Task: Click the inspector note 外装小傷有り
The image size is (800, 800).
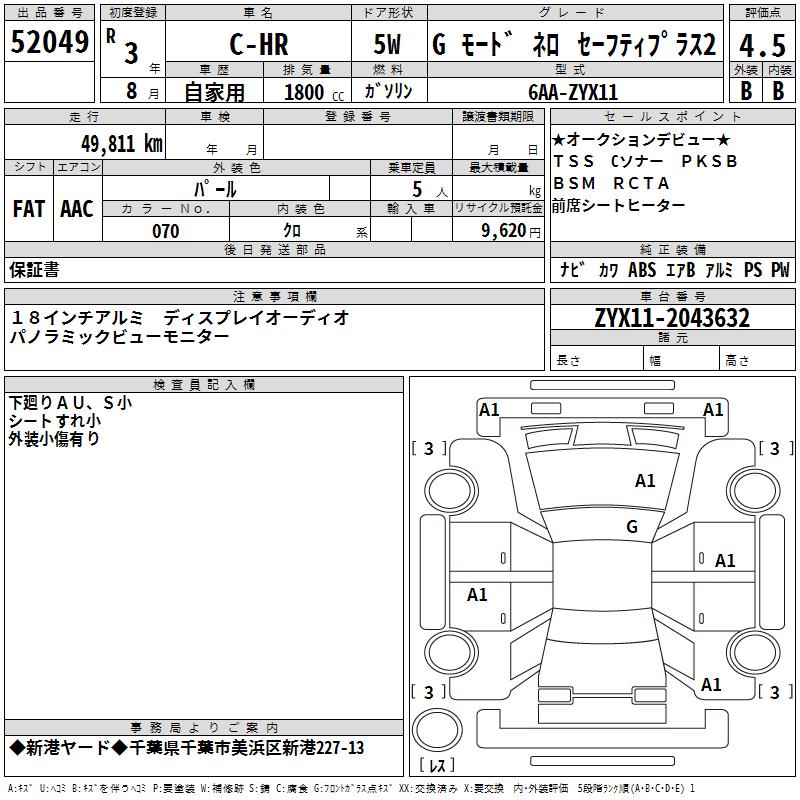Action: pos(54,439)
